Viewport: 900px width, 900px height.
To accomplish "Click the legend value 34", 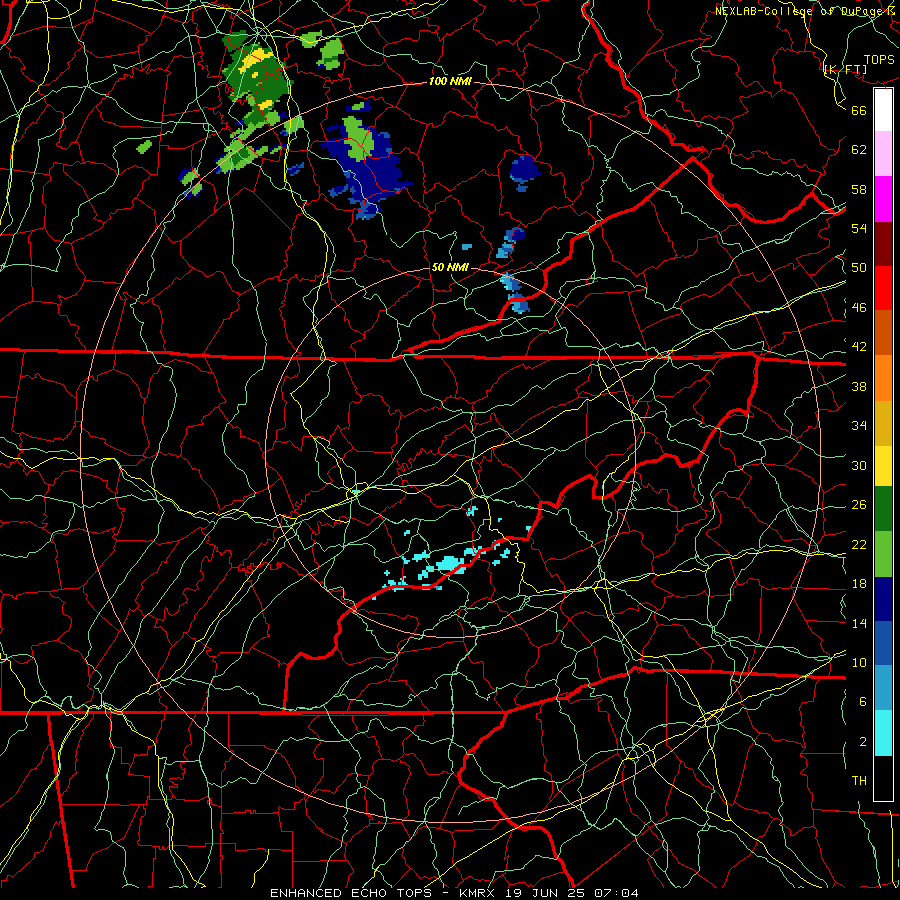I will pyautogui.click(x=859, y=426).
